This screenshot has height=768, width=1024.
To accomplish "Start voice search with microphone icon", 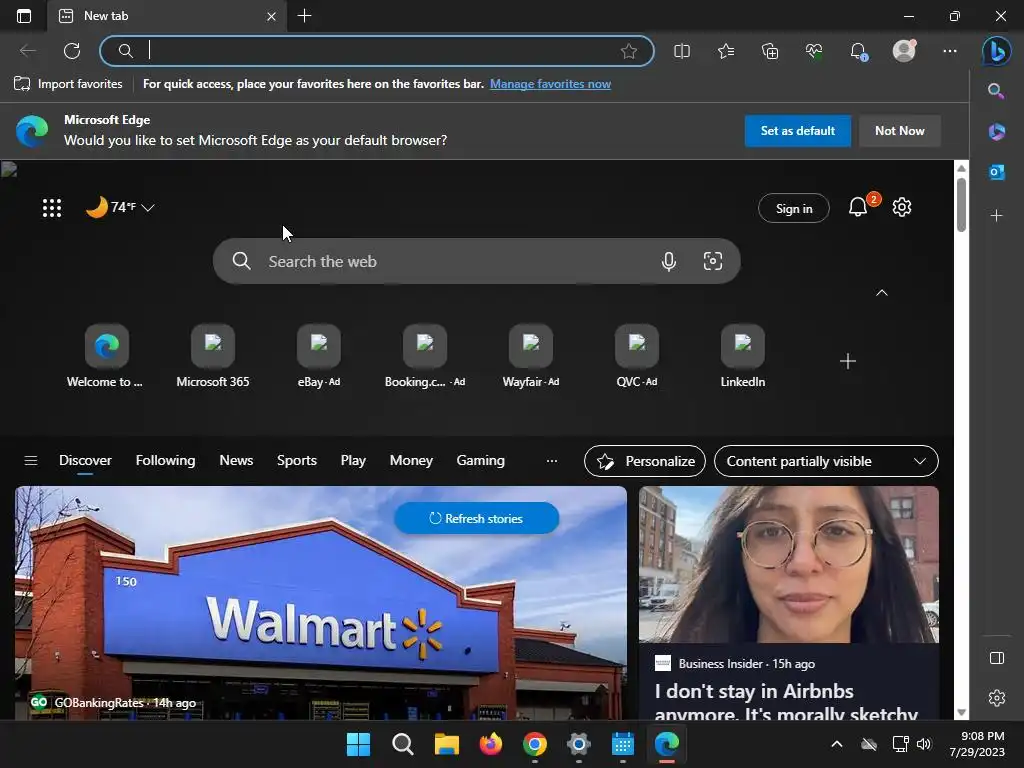I will coord(669,261).
